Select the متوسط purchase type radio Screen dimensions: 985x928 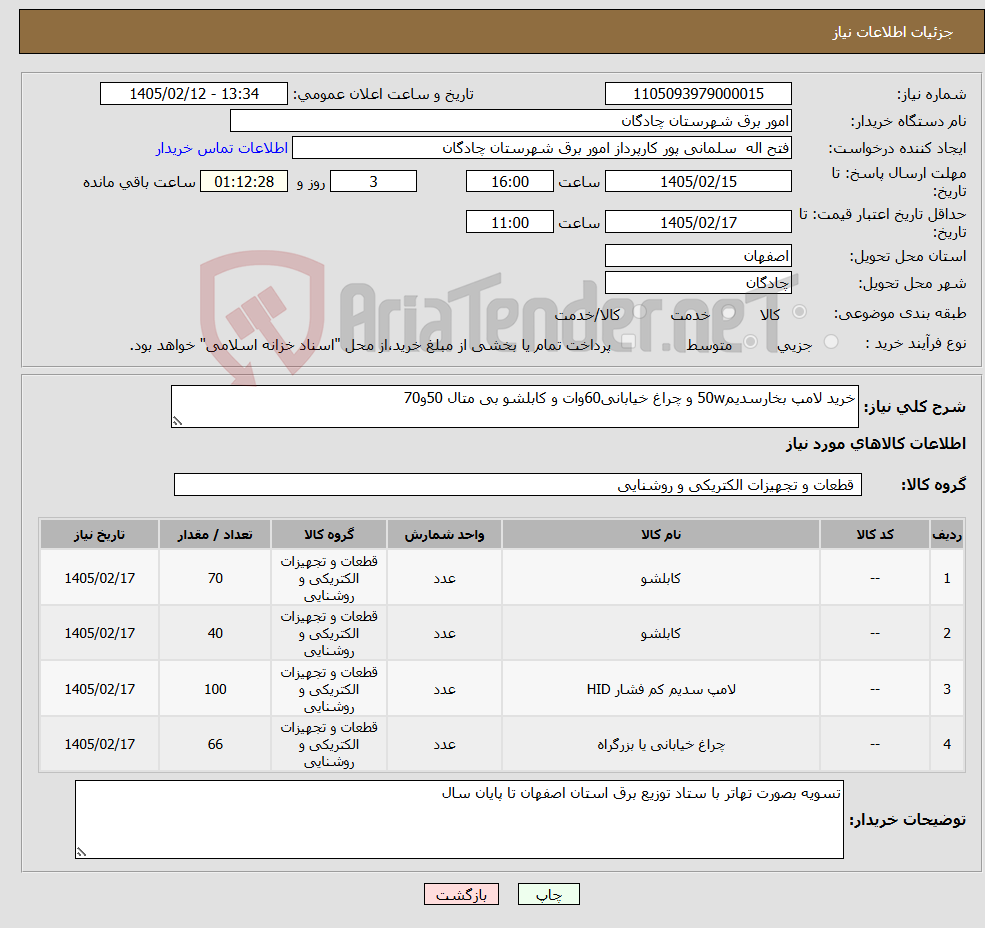[750, 342]
